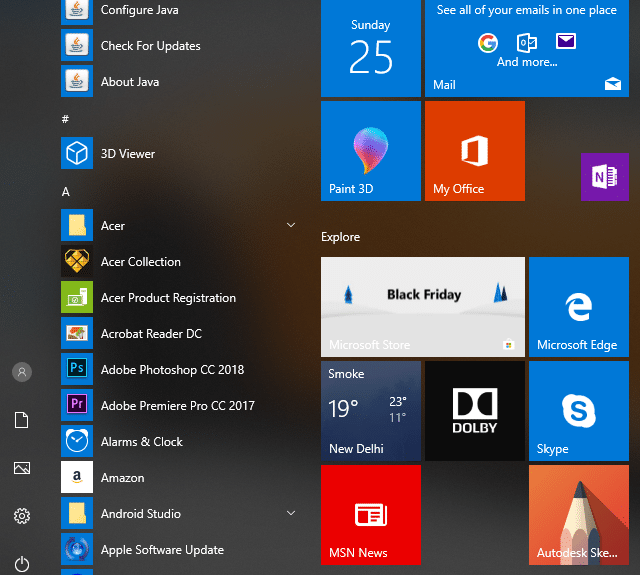Launch Acrobat Reader DC
The height and width of the screenshot is (575, 640).
150,334
